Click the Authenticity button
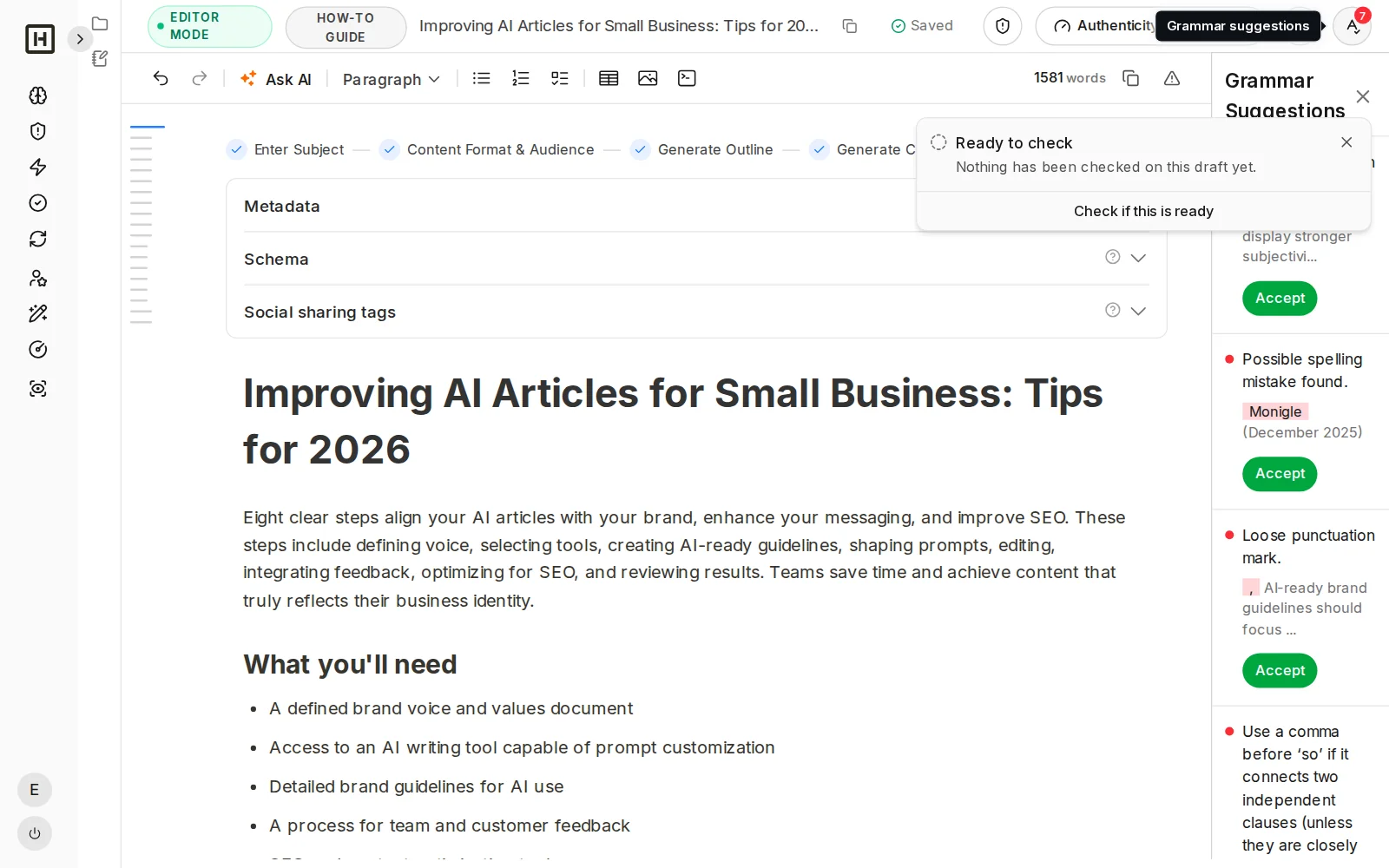The image size is (1389, 868). pos(1097,26)
